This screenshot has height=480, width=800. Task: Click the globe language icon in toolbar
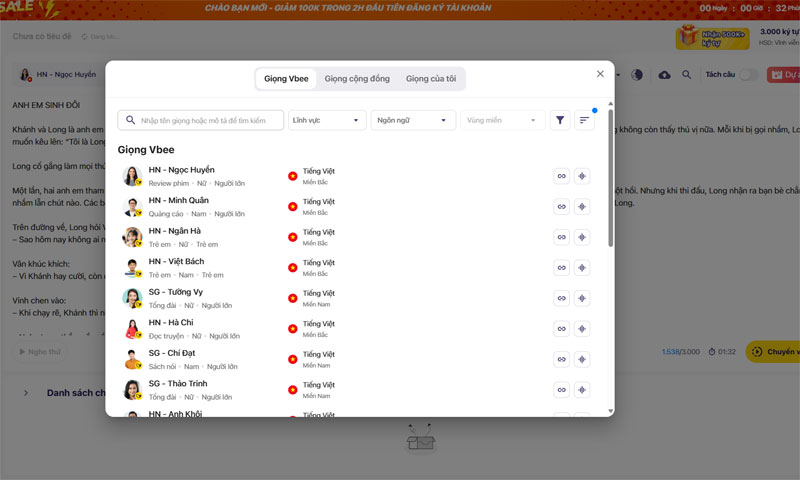tap(639, 75)
